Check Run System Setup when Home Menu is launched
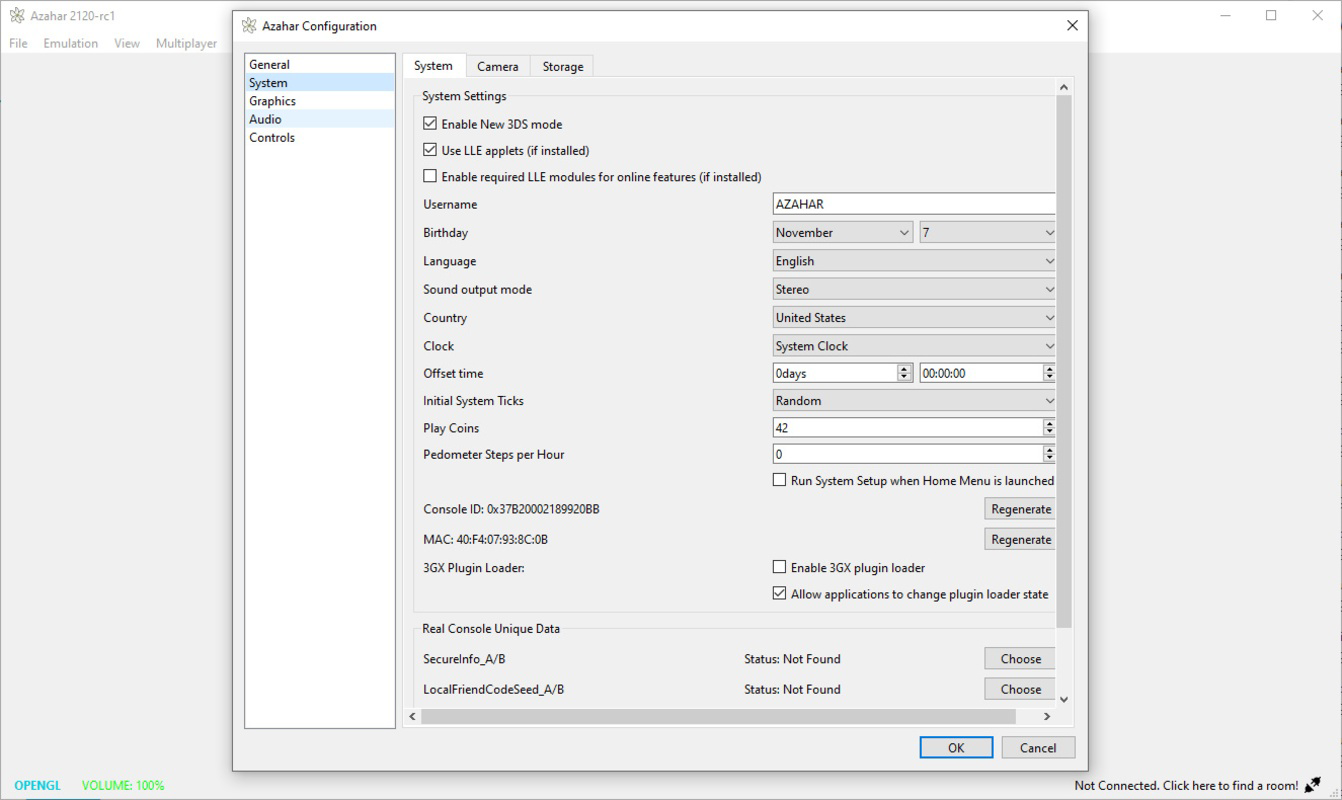This screenshot has height=800, width=1342. (779, 480)
